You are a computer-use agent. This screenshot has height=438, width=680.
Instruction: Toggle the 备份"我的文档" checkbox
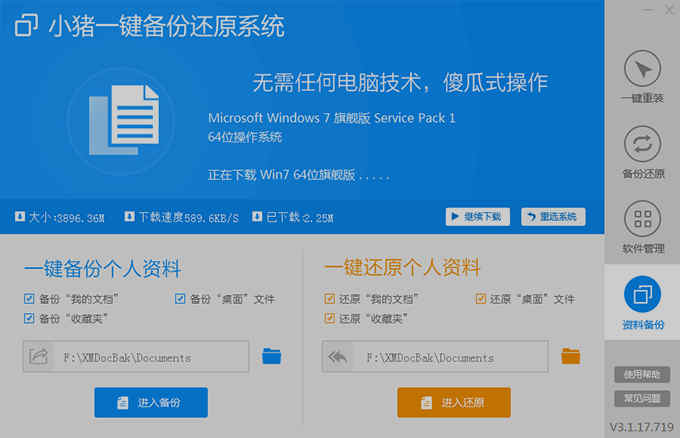[x=29, y=298]
